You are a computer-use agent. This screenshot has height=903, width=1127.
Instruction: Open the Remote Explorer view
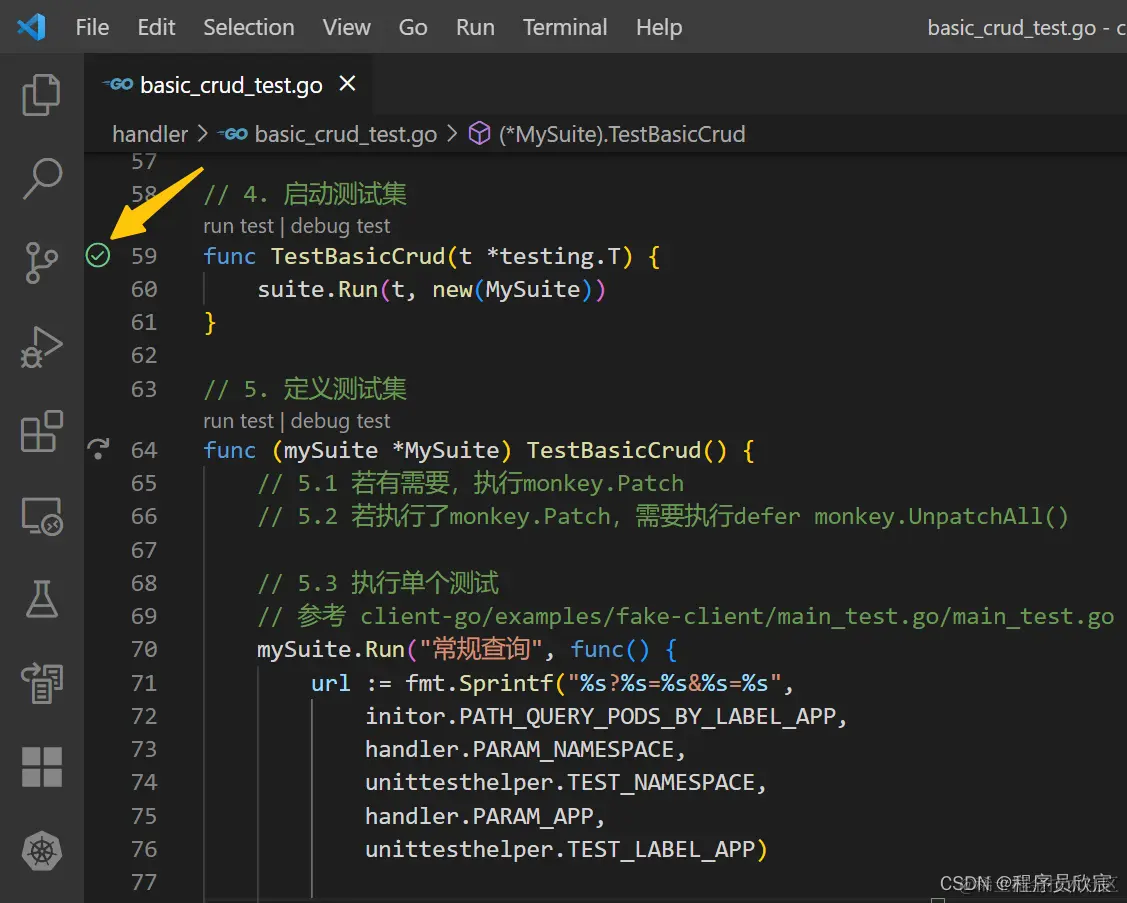pyautogui.click(x=42, y=516)
